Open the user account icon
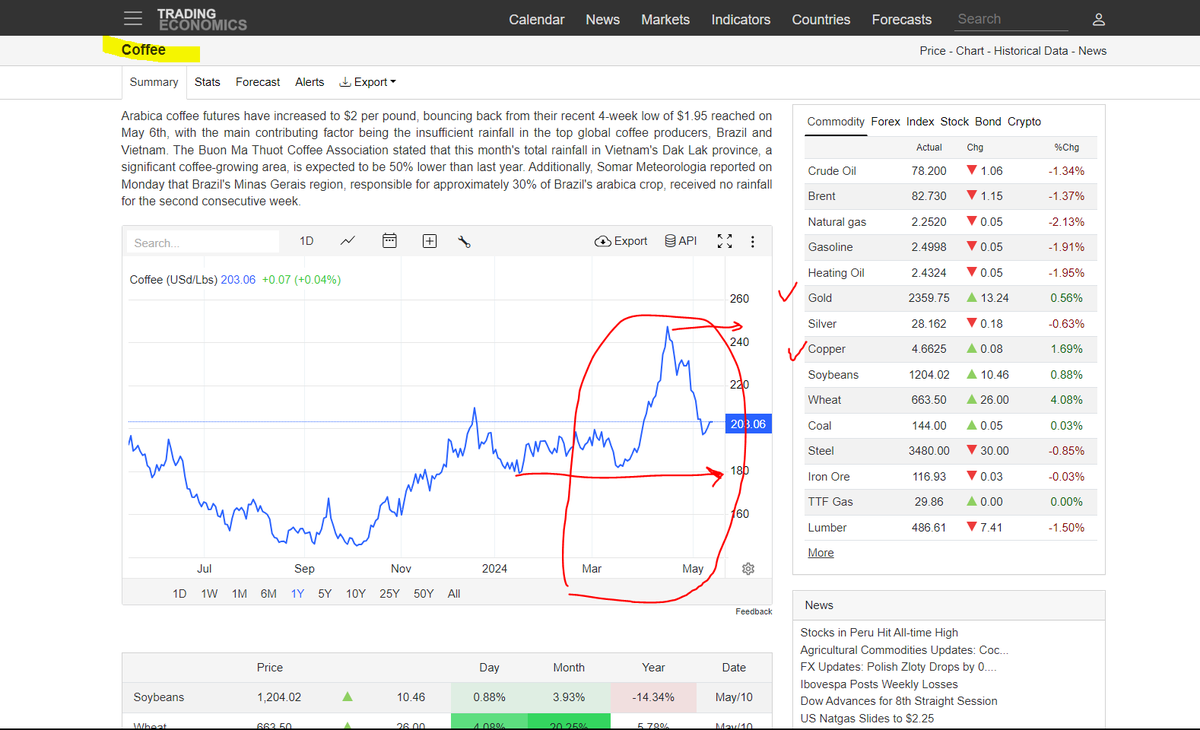The width and height of the screenshot is (1200, 730). click(x=1099, y=19)
